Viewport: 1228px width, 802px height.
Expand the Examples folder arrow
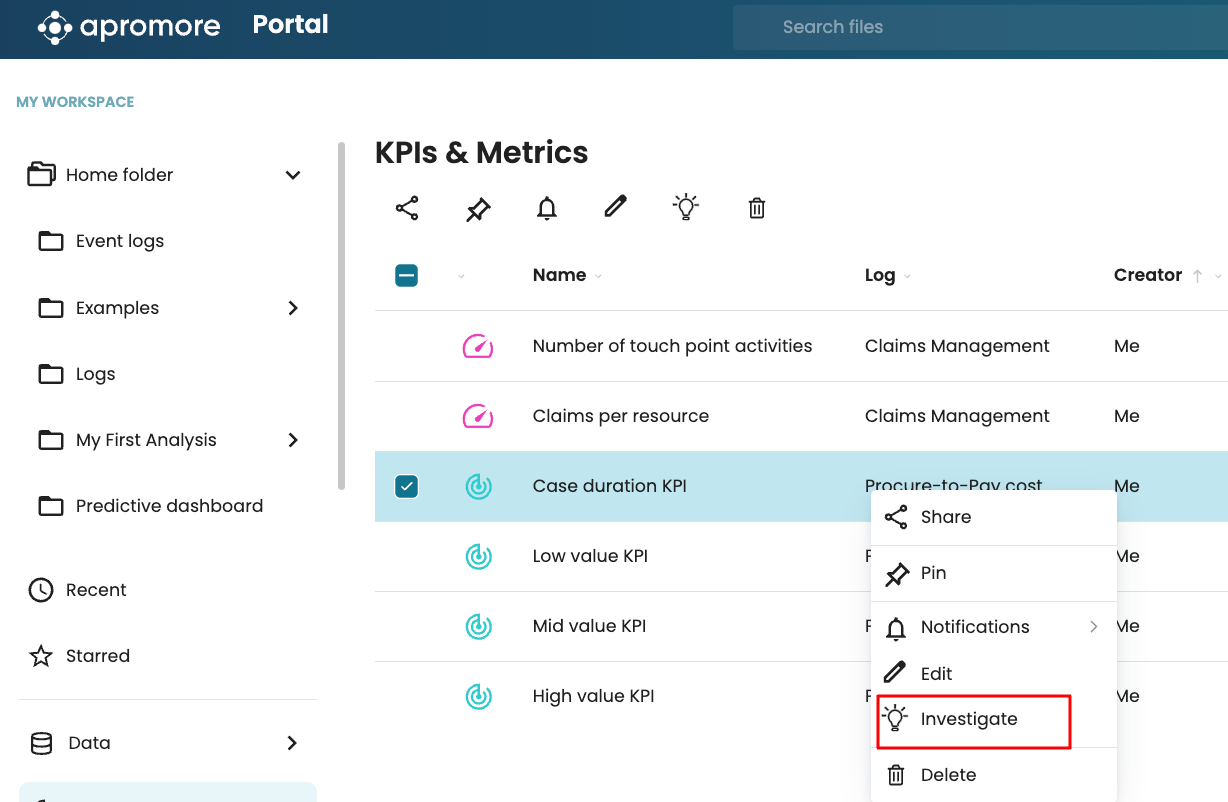tap(293, 308)
